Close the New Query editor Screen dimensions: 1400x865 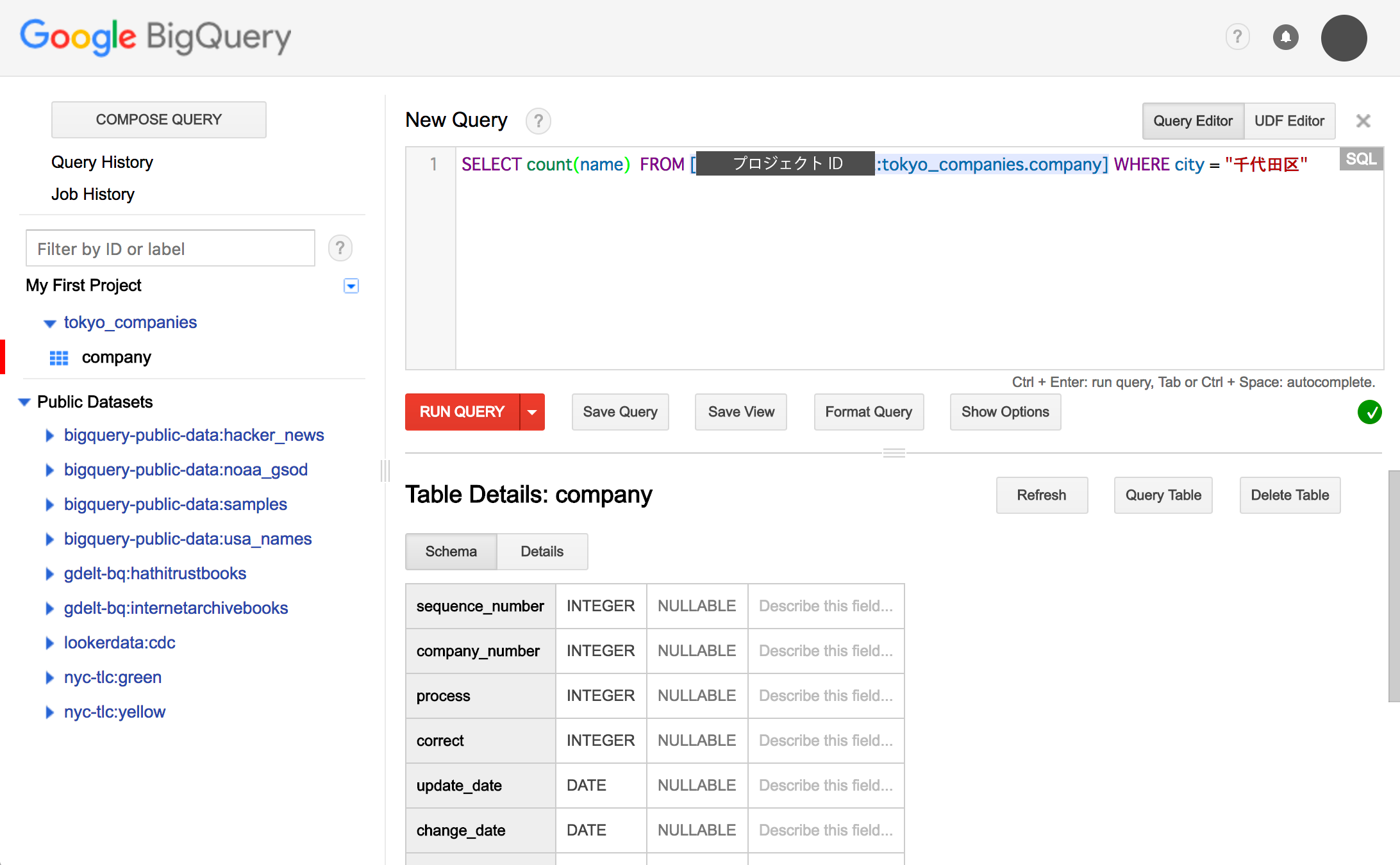tap(1363, 120)
